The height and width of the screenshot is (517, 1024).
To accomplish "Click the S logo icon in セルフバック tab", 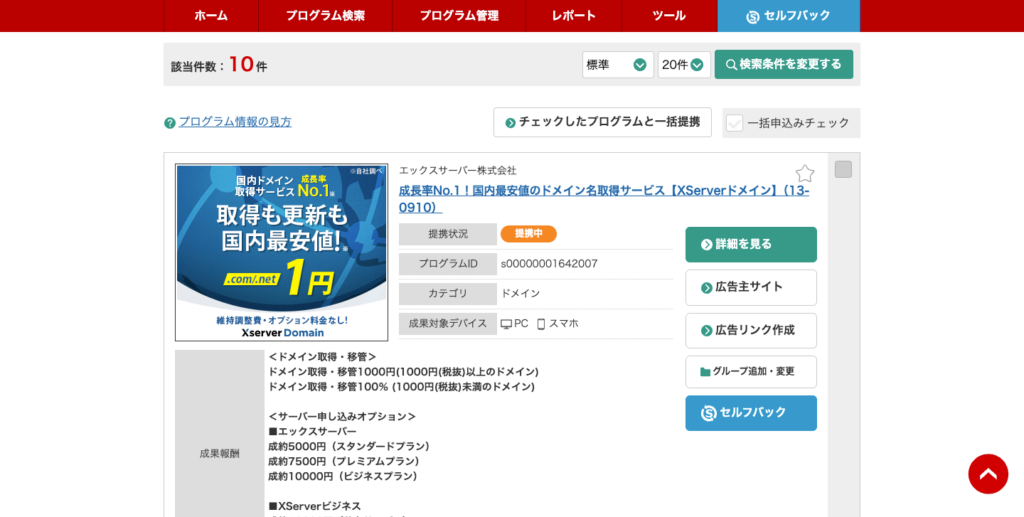I will click(753, 17).
